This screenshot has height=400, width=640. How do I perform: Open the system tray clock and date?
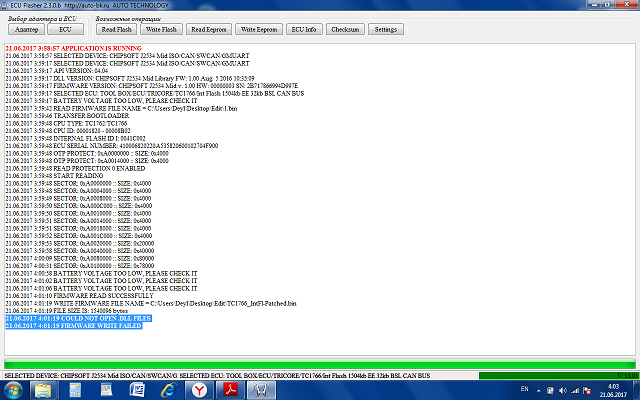pyautogui.click(x=610, y=389)
